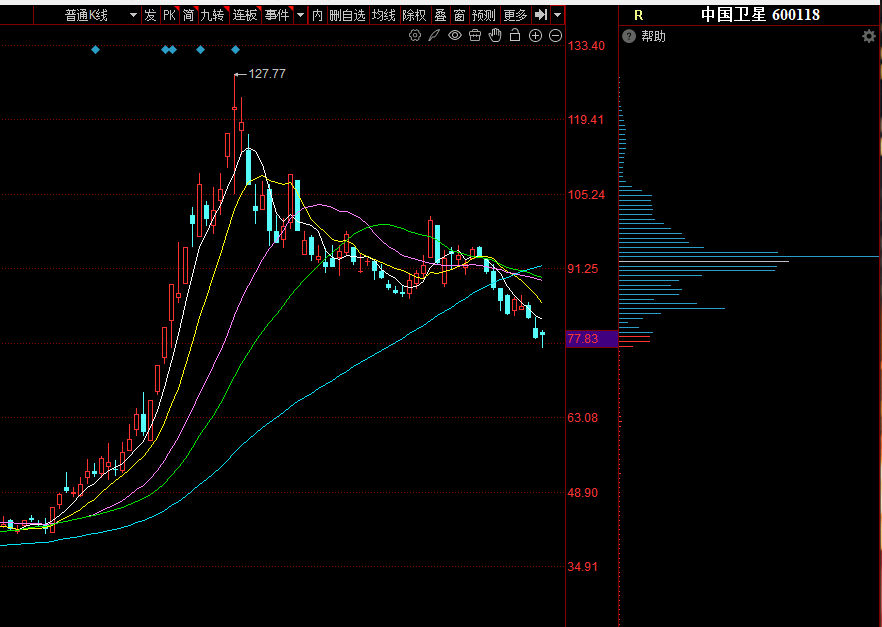Click the 105.24 price axis label
882x627 pixels.
[x=586, y=195]
